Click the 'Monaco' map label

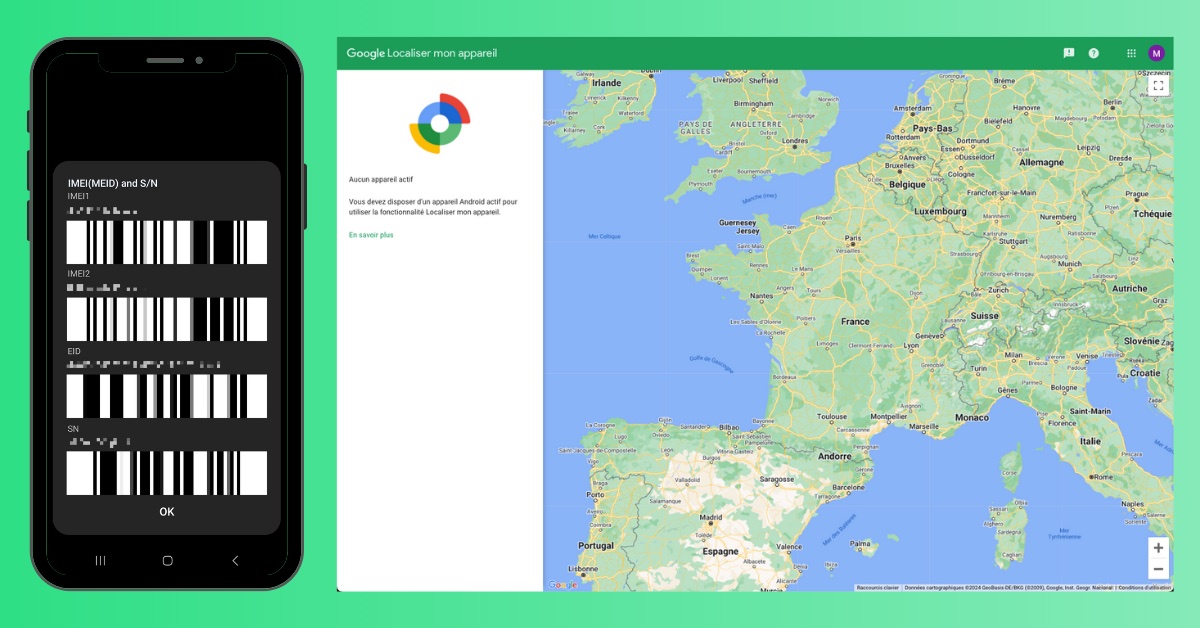click(971, 417)
